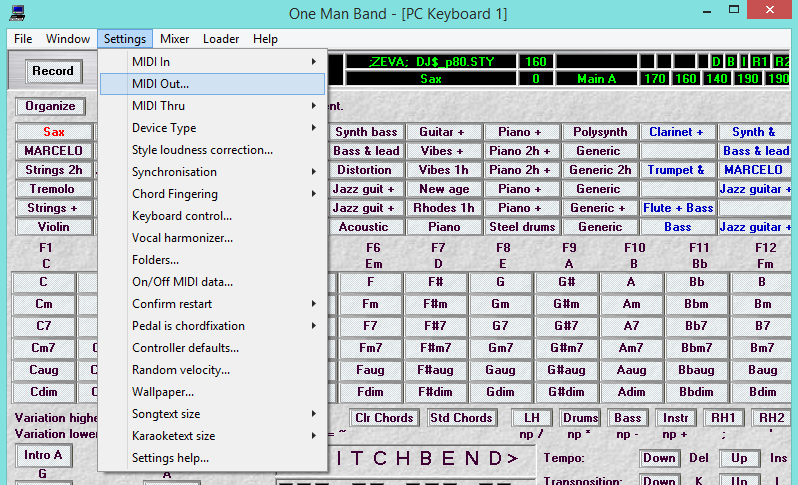Expand the Confirm restart submenu
Viewport: 798px width, 485px height.
point(212,304)
